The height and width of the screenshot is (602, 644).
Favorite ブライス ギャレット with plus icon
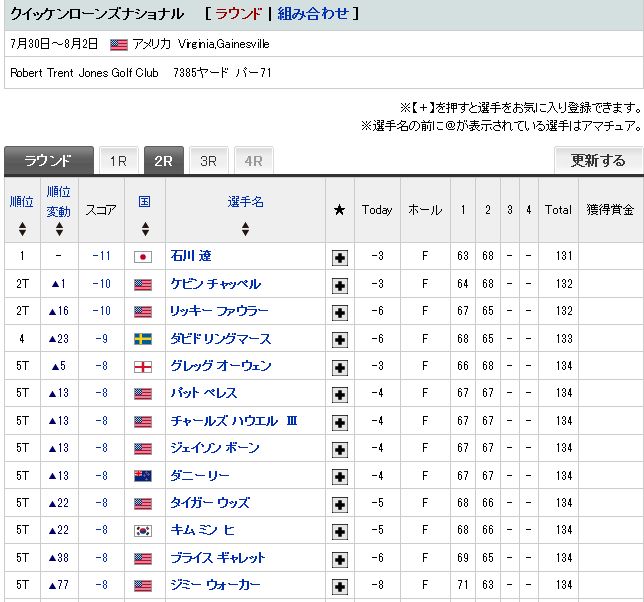(x=340, y=560)
